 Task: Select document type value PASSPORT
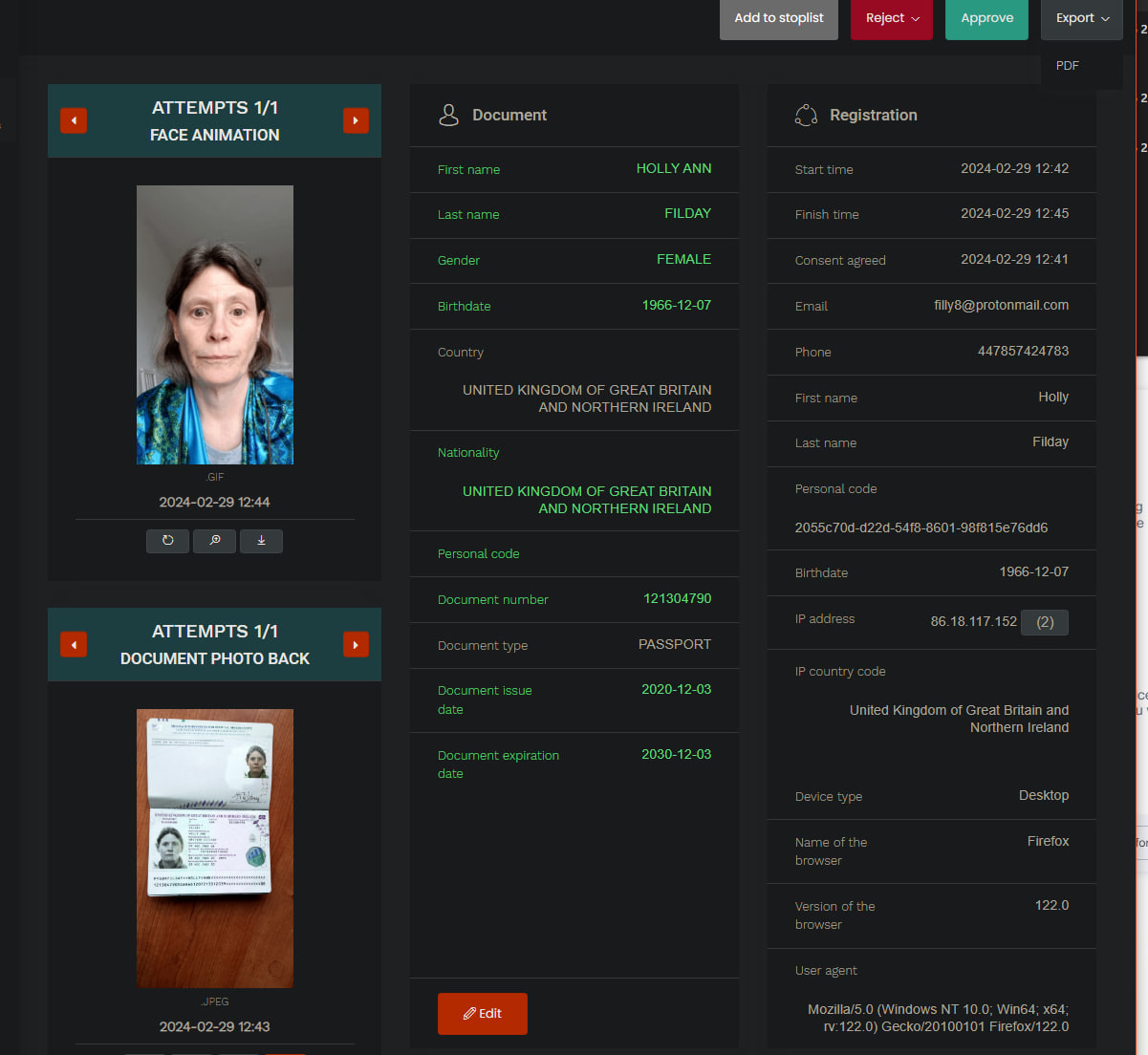click(x=675, y=644)
